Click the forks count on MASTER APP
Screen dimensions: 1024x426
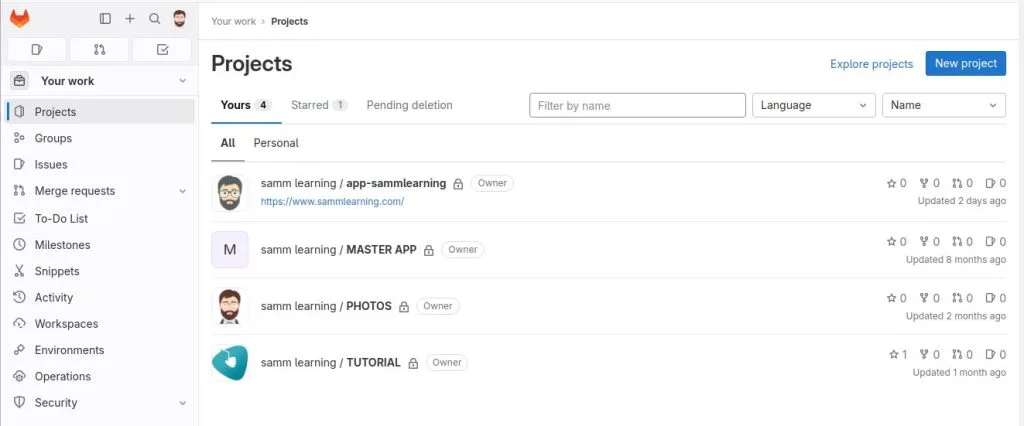pyautogui.click(x=929, y=241)
